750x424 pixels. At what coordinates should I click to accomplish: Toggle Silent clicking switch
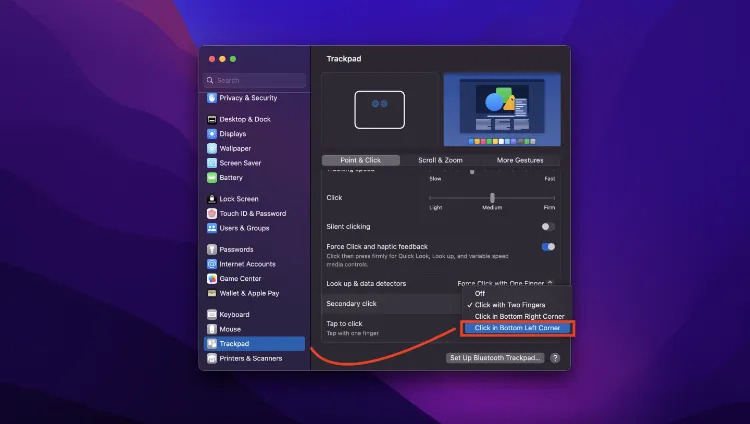[548, 227]
